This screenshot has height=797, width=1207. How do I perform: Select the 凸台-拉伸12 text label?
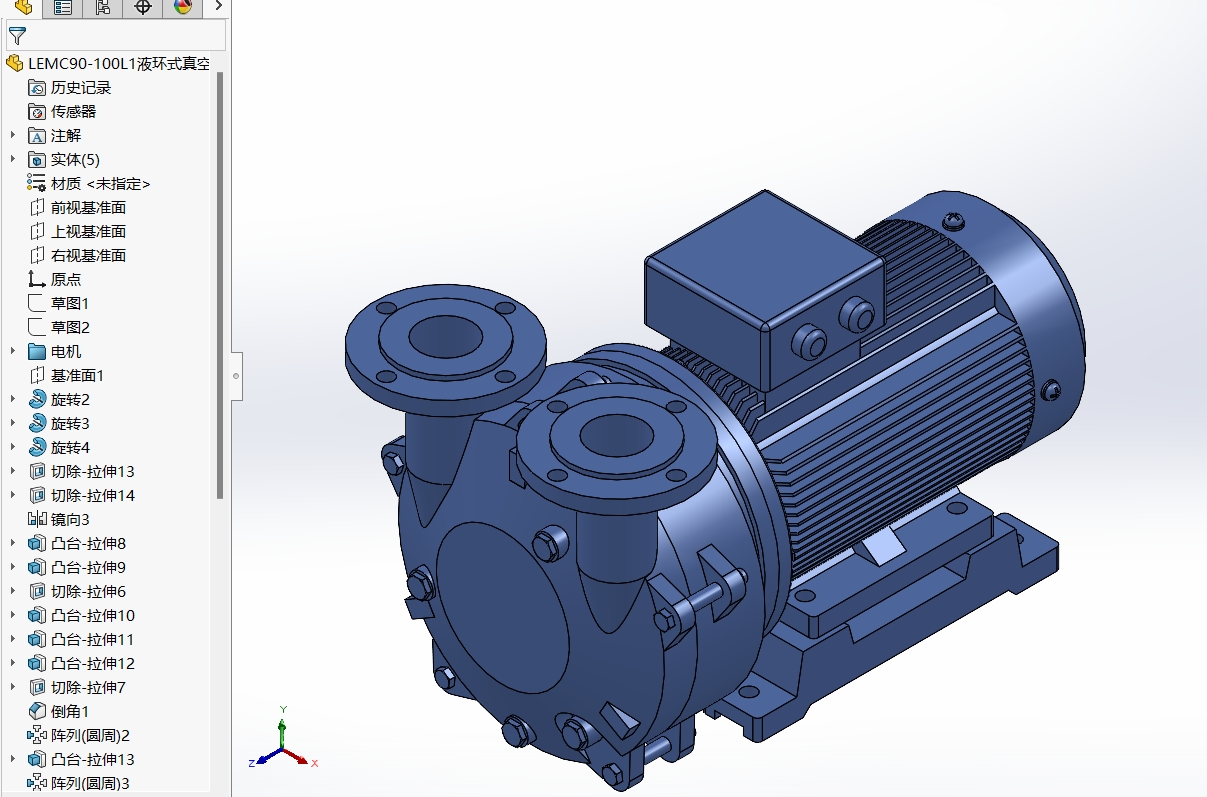tap(92, 663)
